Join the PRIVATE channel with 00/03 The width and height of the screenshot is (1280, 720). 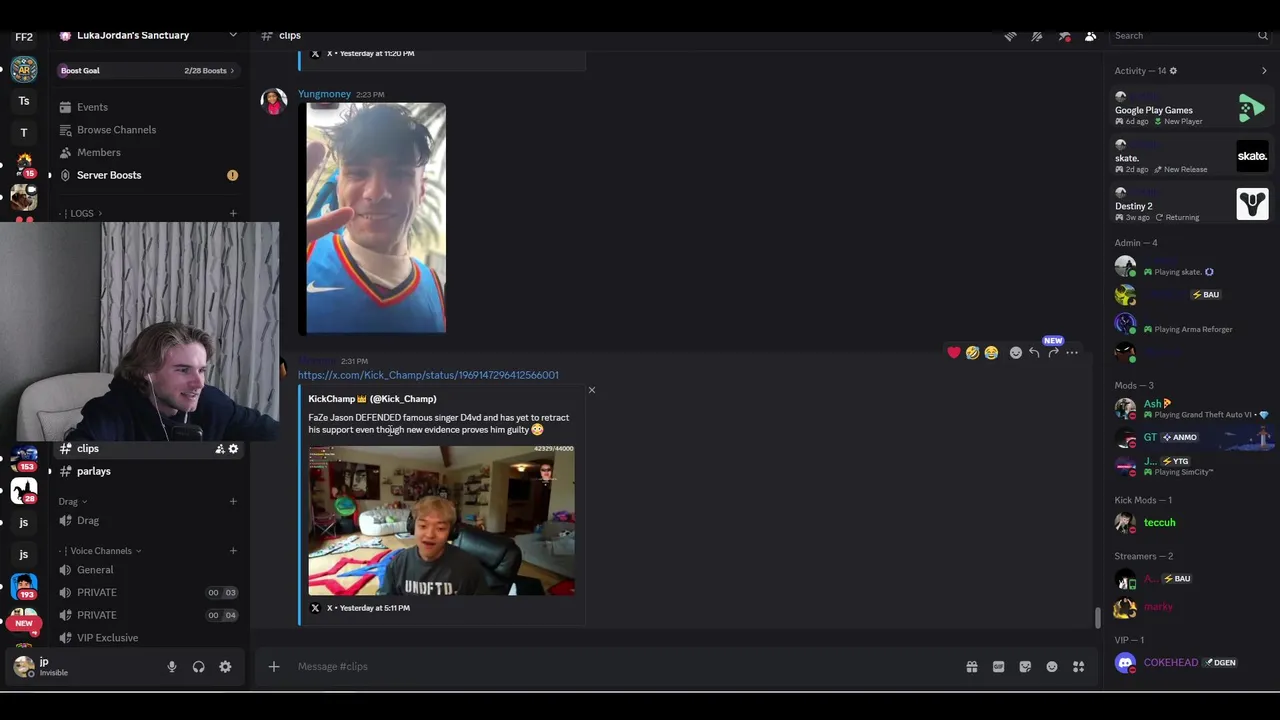(148, 592)
